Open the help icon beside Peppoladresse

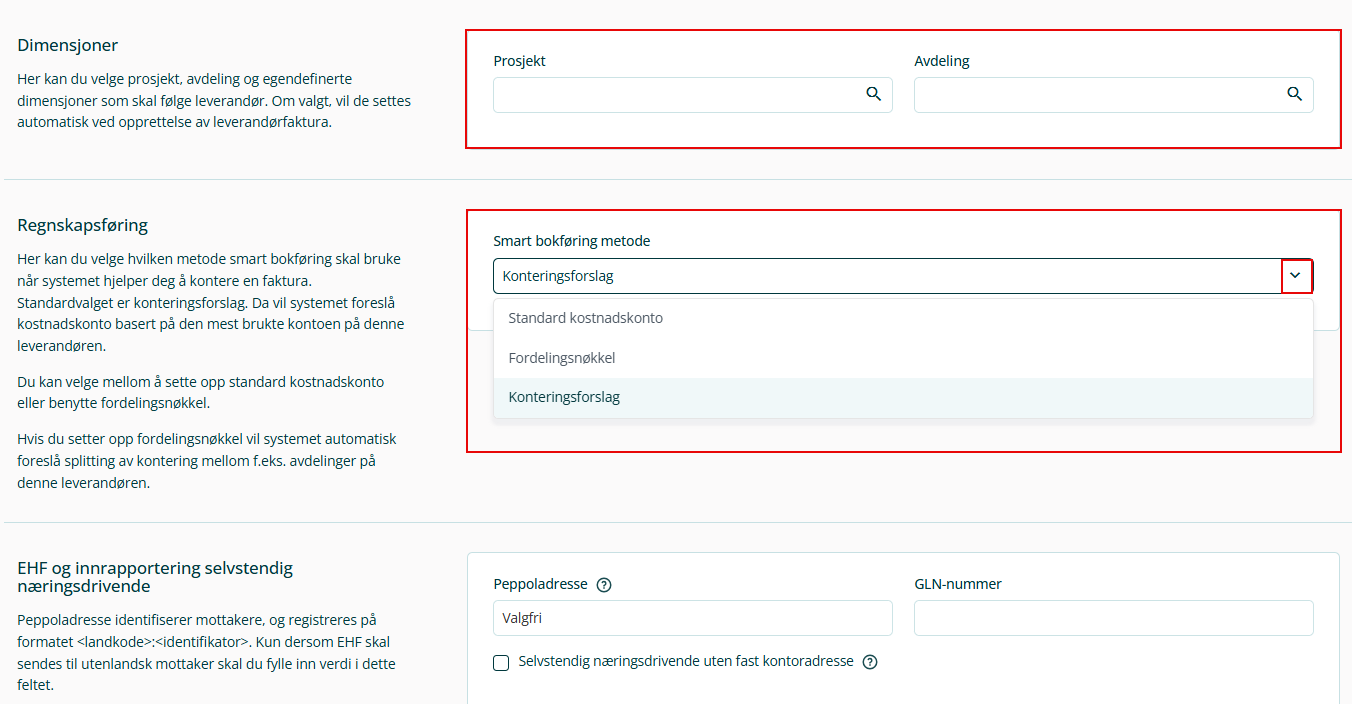click(604, 585)
